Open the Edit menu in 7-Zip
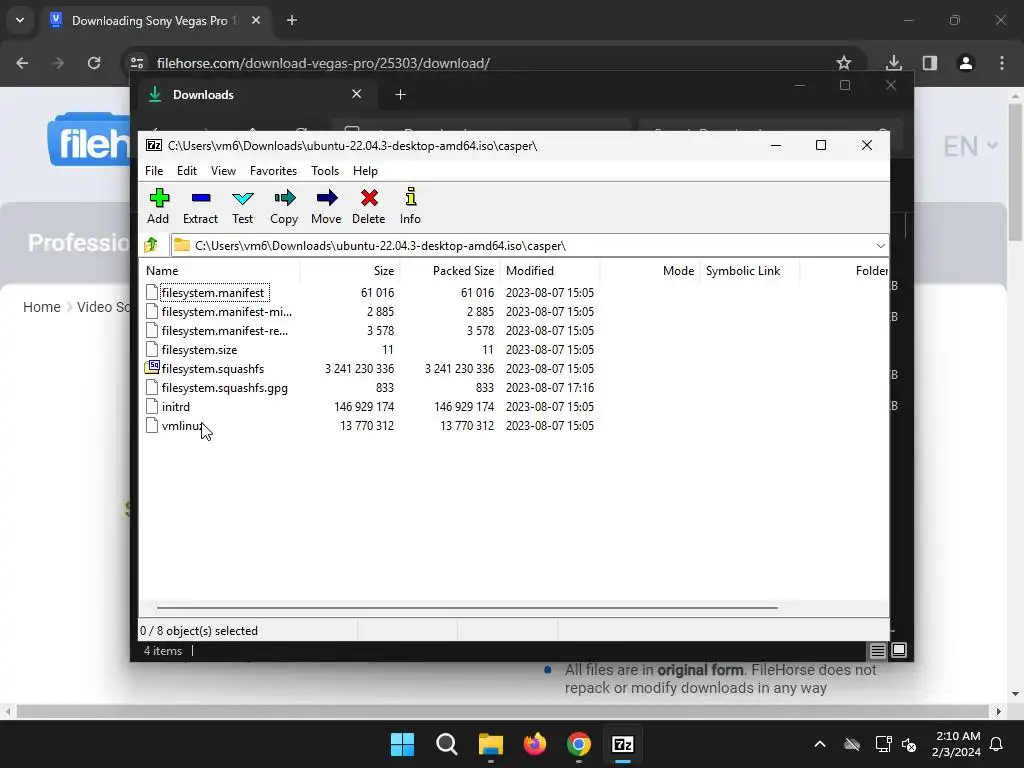Viewport: 1024px width, 768px height. pos(187,170)
